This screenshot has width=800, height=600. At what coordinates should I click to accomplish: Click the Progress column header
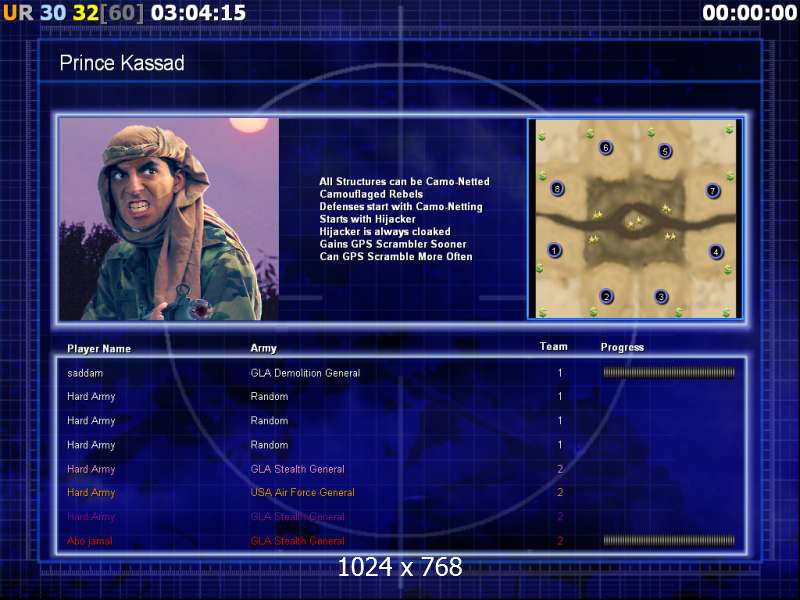pyautogui.click(x=622, y=347)
